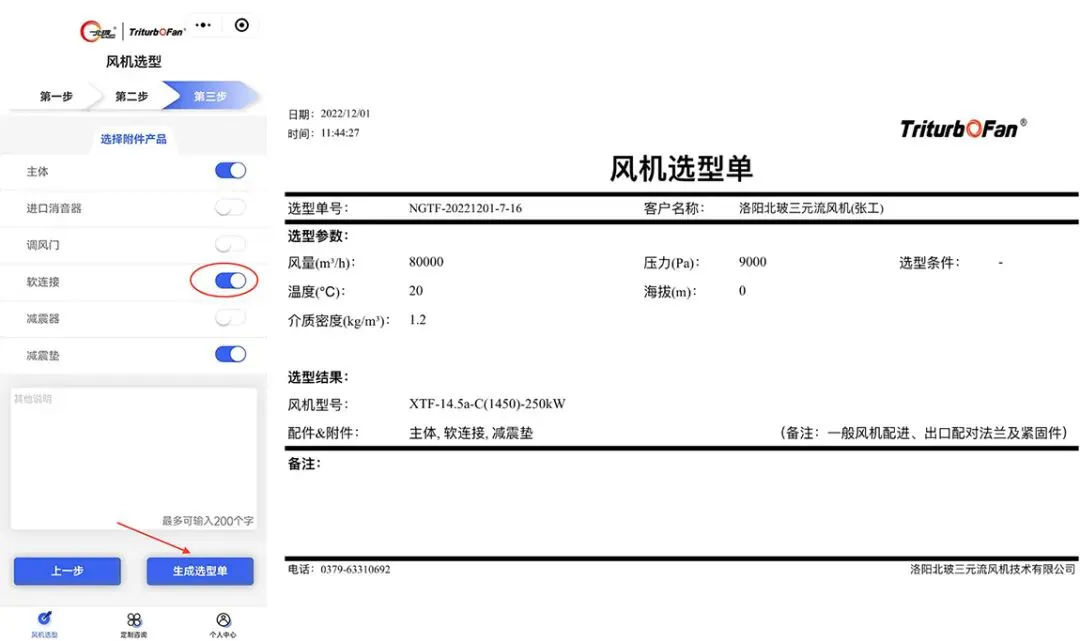This screenshot has height=641, width=1080.
Task: Tap the mini-program close circle icon
Action: click(241, 26)
